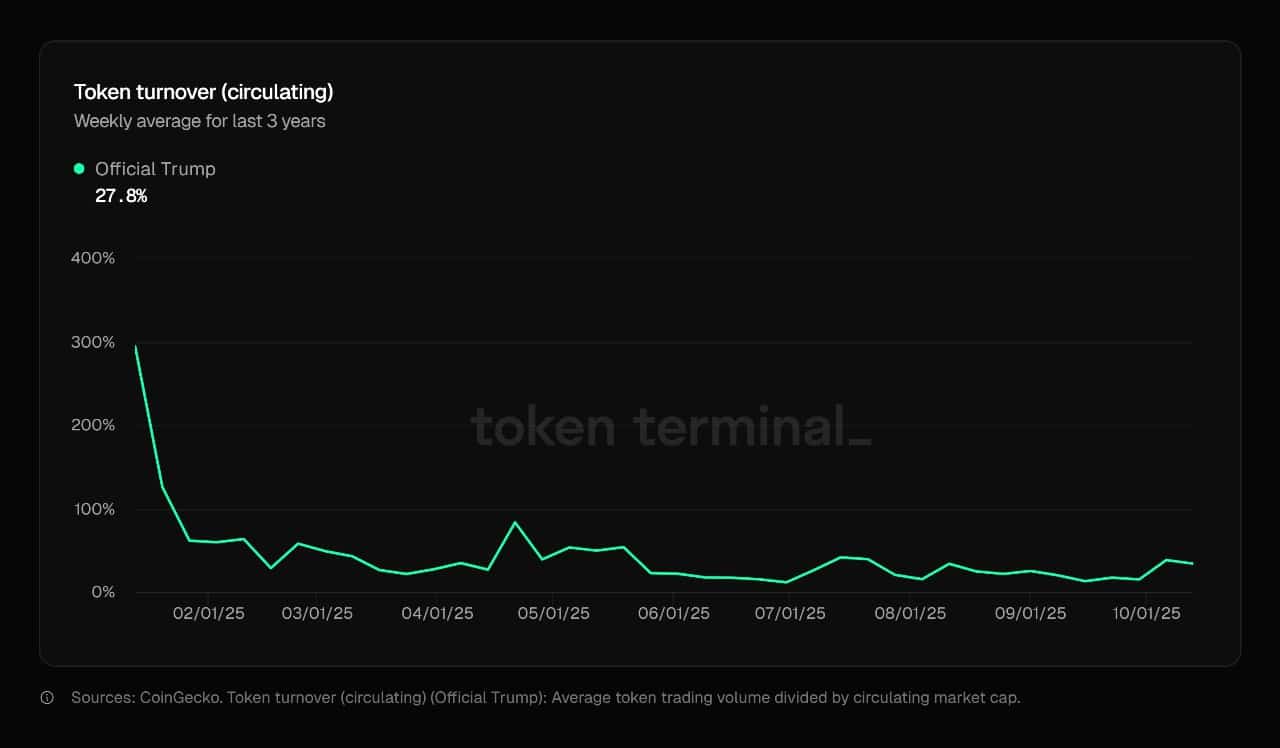The image size is (1280, 748).
Task: Select the 07/01/25 date axis marker
Action: tap(789, 613)
